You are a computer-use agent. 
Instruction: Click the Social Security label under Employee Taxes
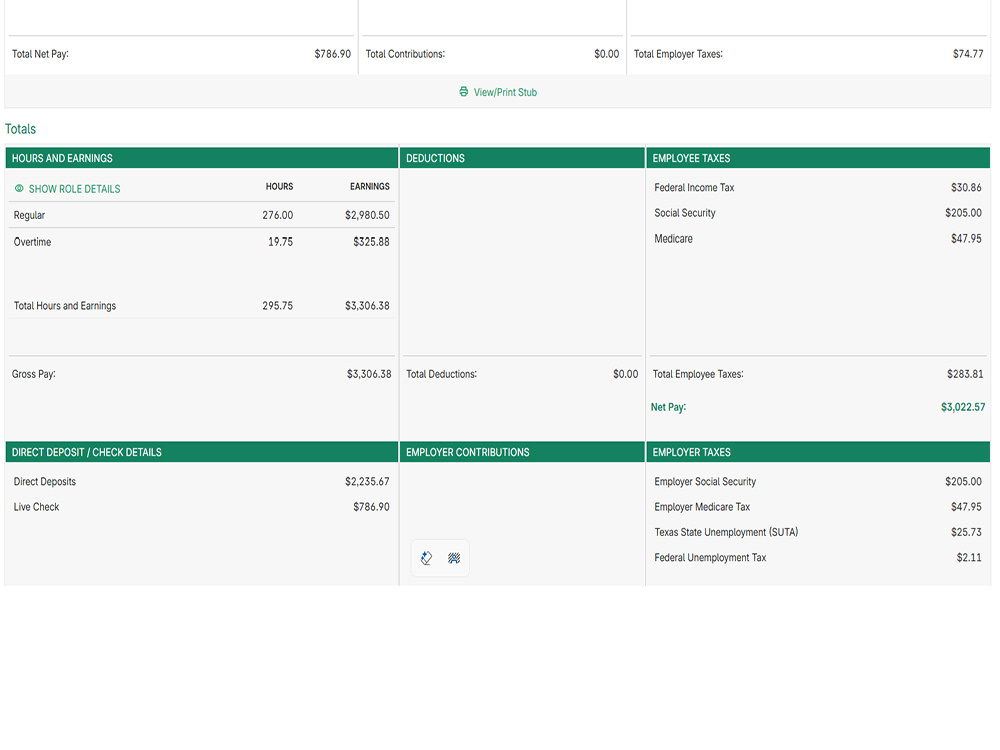click(x=685, y=213)
